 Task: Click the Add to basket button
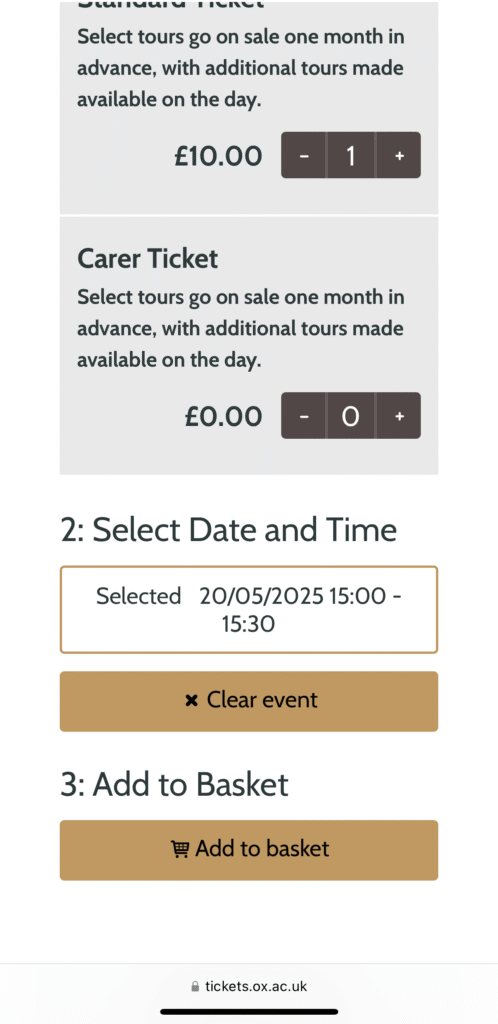249,850
